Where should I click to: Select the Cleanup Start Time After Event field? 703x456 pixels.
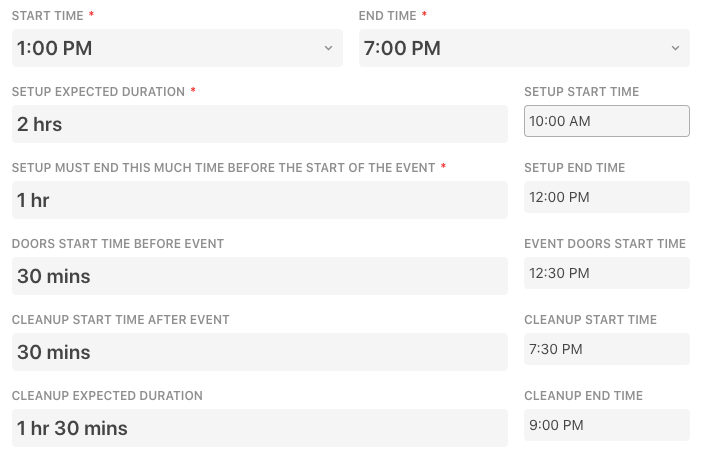259,352
